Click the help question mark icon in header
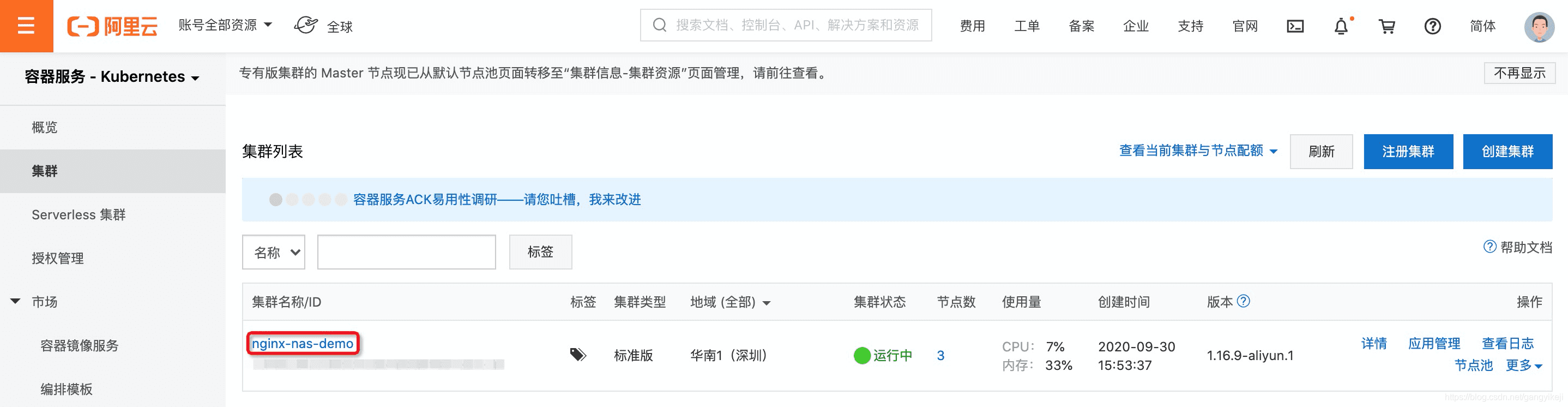 1432,26
